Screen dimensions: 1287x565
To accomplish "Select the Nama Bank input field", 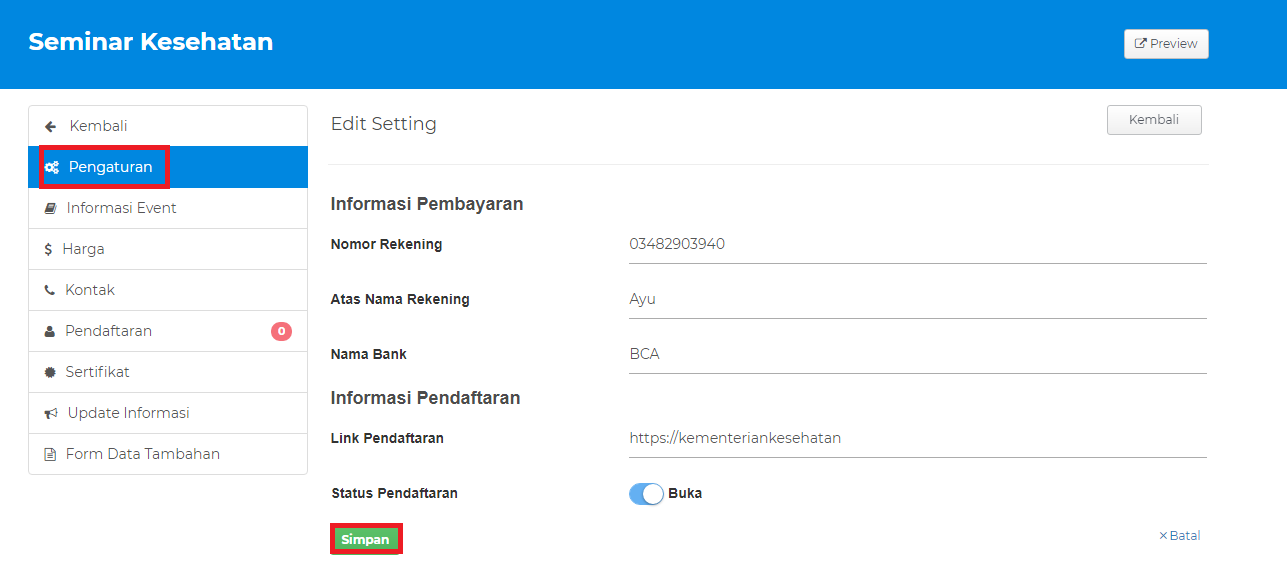I will click(x=917, y=355).
